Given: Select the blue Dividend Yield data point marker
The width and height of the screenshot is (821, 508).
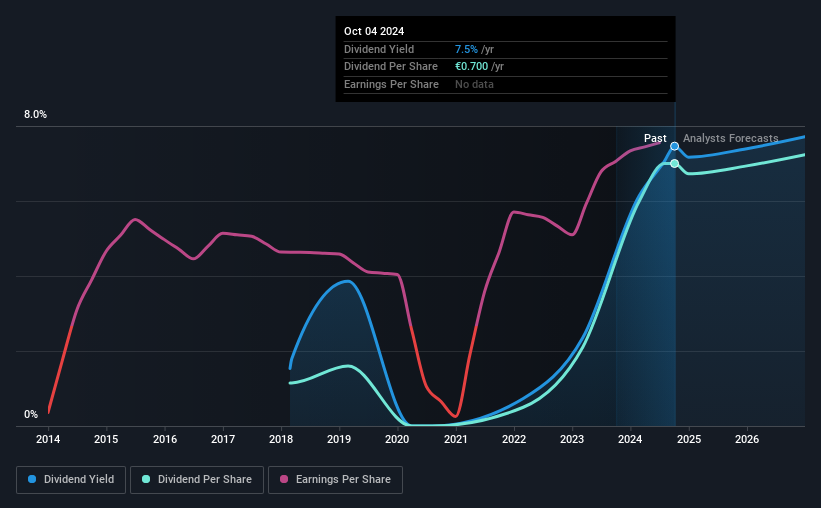Looking at the screenshot, I should pyautogui.click(x=674, y=146).
